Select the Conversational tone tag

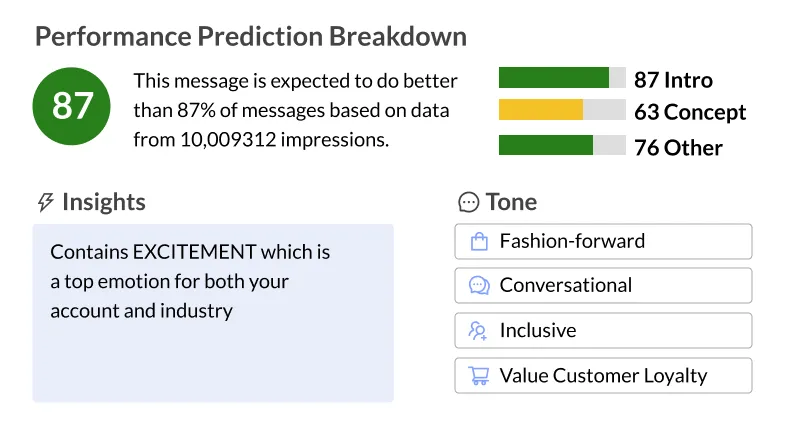(x=602, y=286)
